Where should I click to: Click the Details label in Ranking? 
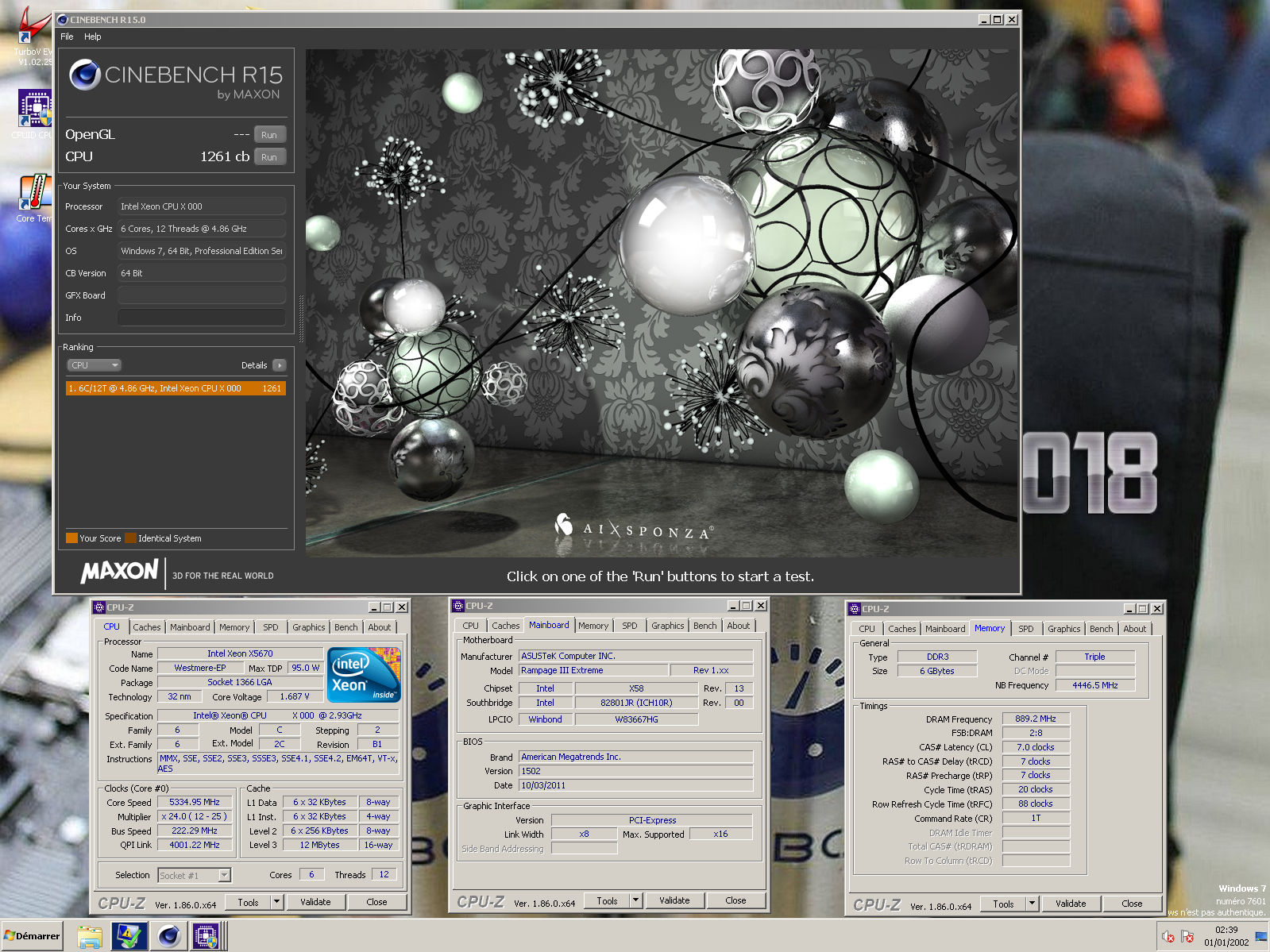tap(254, 365)
